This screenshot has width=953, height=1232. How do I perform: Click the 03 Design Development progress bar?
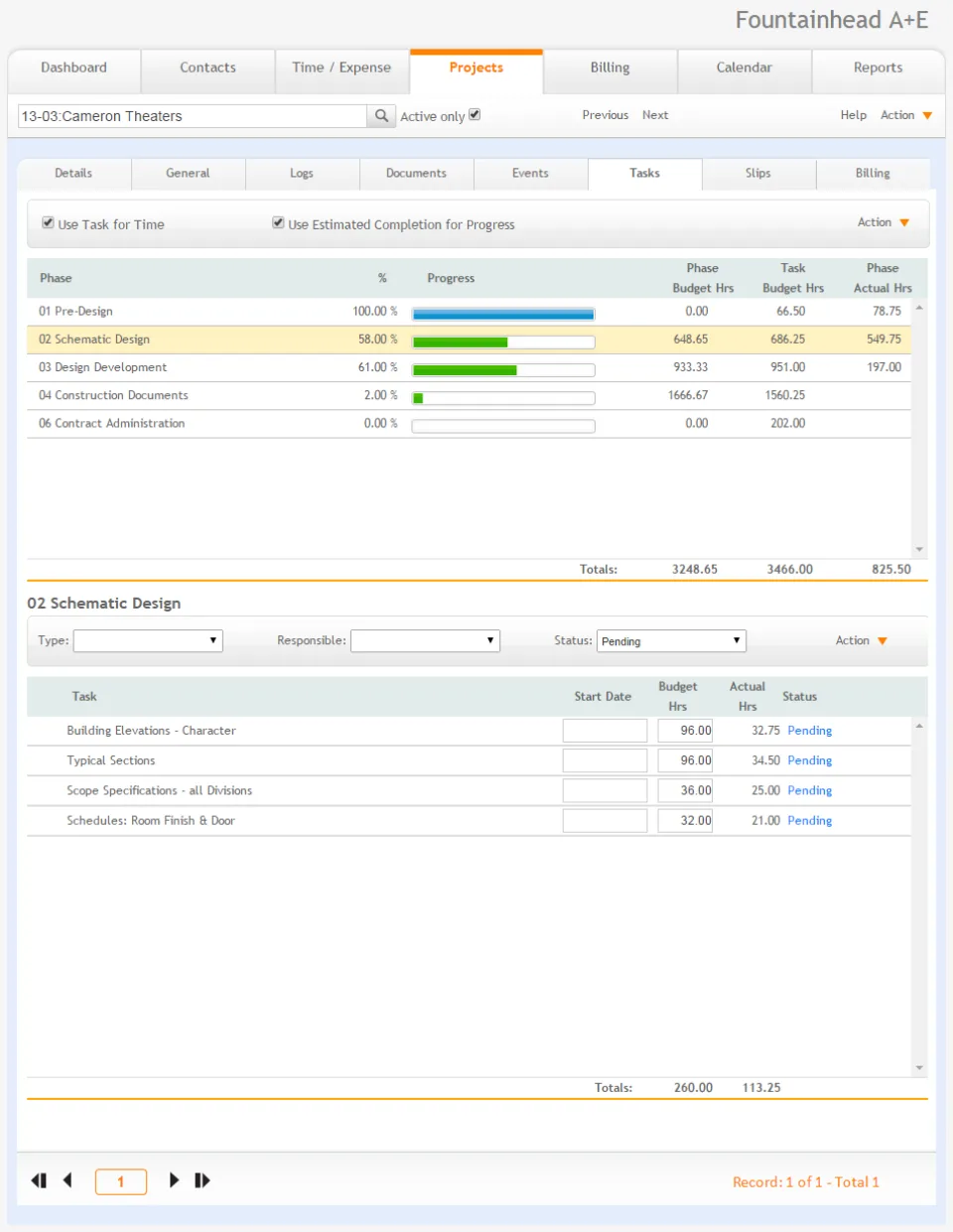503,369
